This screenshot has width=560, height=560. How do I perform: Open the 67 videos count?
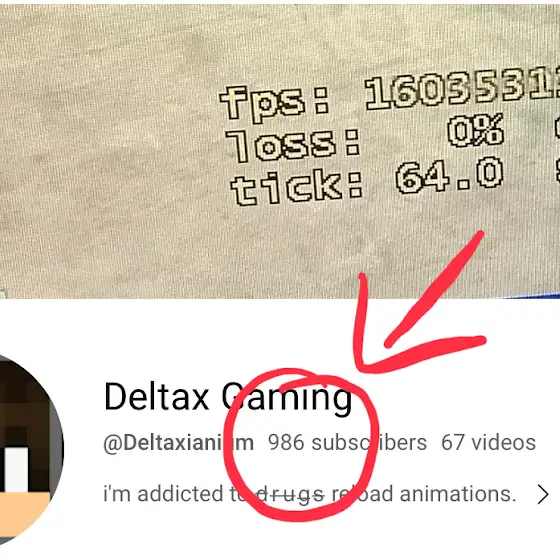(x=488, y=443)
